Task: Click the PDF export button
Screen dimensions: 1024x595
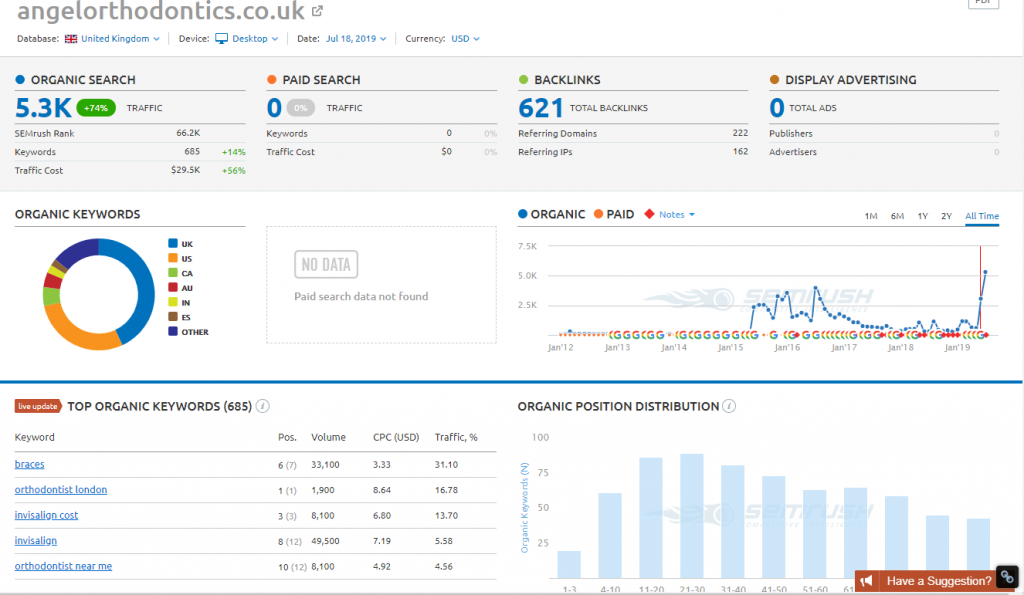Action: tap(983, 3)
